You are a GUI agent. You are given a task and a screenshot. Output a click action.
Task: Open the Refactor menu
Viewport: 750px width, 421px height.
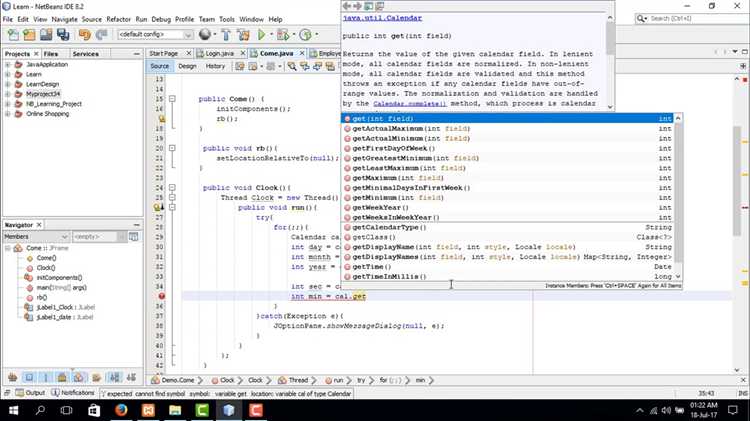click(x=118, y=19)
